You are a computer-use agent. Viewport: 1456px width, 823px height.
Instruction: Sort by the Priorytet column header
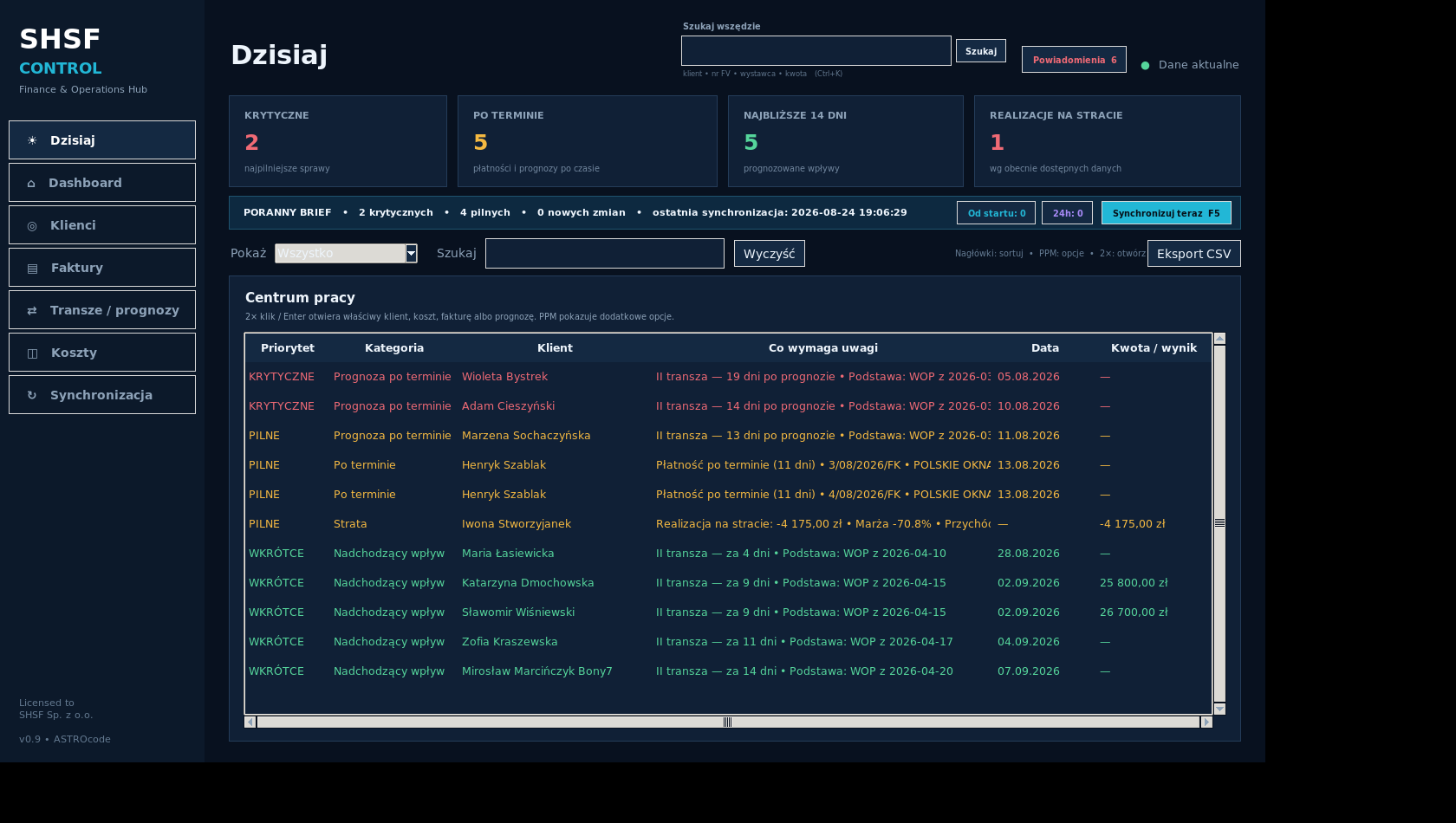pos(288,348)
